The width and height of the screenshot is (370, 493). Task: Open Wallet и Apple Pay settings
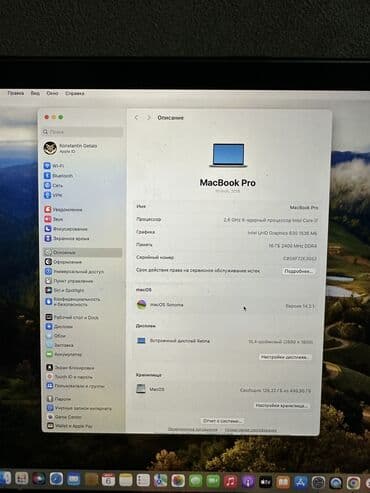click(x=70, y=426)
